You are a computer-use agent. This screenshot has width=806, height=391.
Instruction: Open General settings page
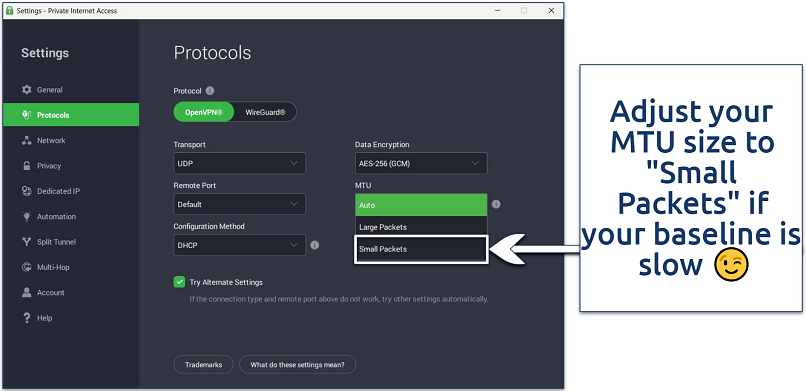[x=71, y=90]
